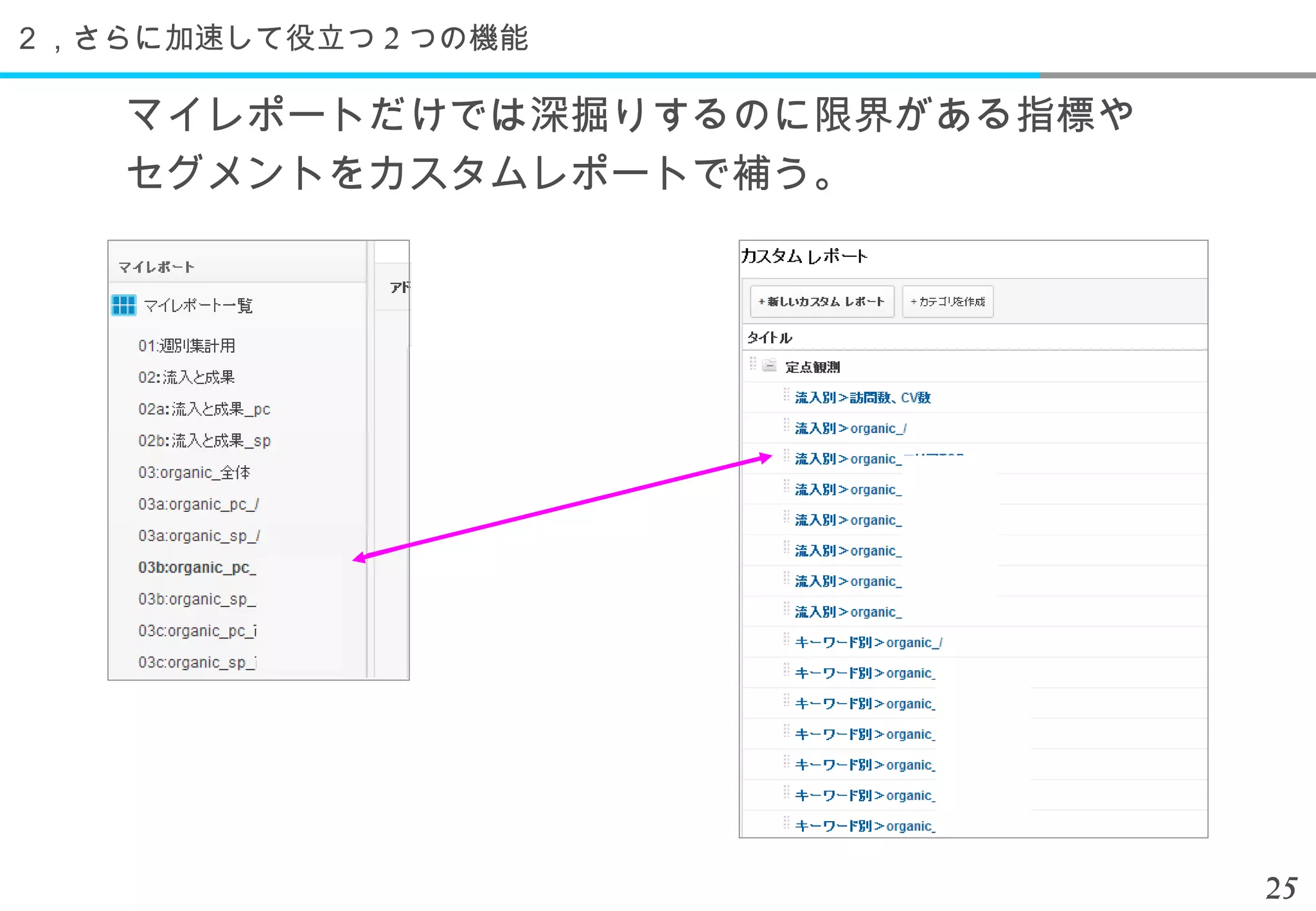
Task: Open the 流入別>organic_/ custom report
Action: (851, 429)
